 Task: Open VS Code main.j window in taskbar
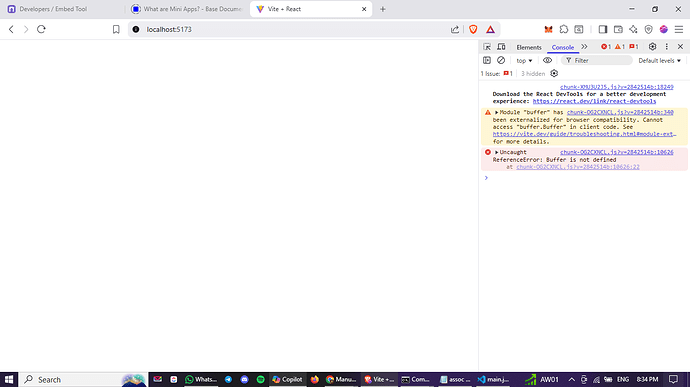(x=494, y=380)
